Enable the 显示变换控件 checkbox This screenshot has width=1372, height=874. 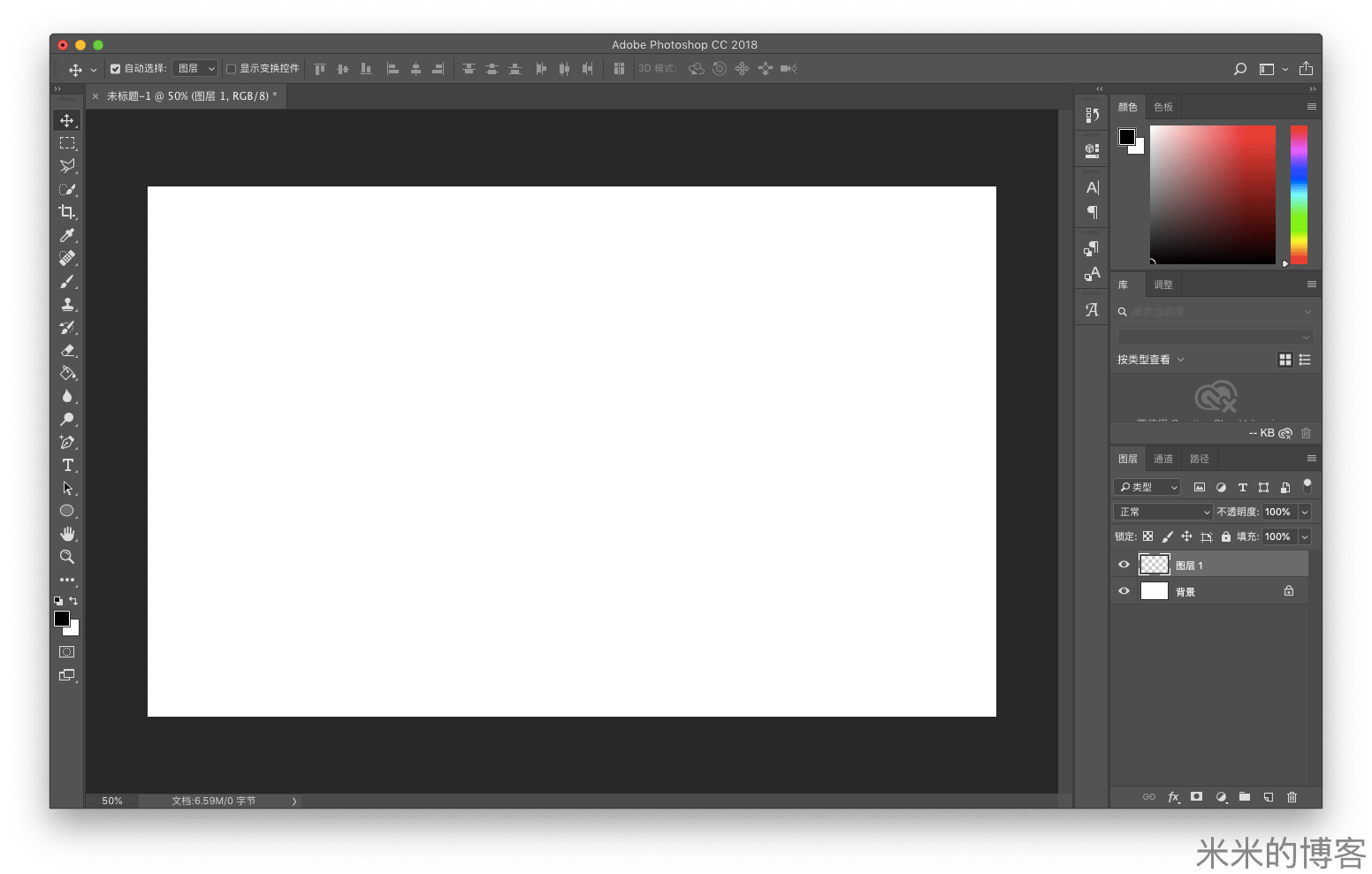tap(231, 69)
